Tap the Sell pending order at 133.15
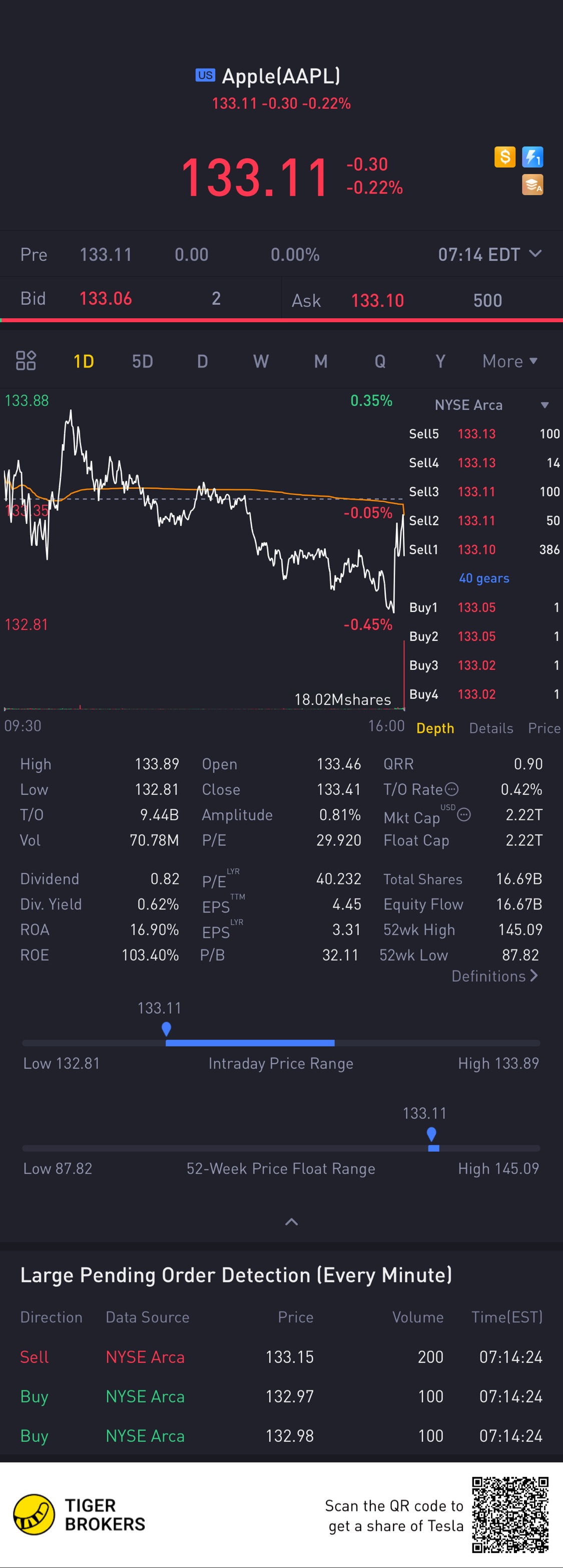563x1568 pixels. click(281, 1357)
